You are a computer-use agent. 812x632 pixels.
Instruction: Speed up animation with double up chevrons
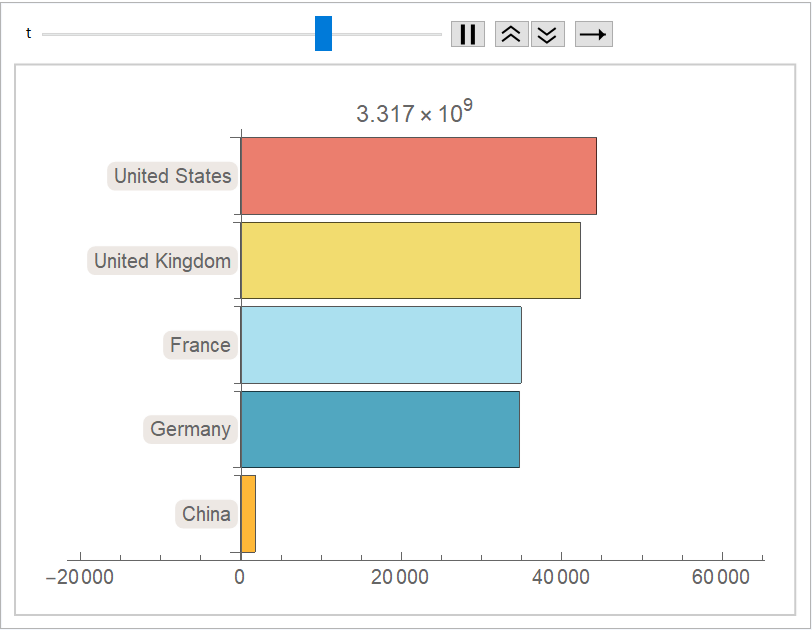[511, 34]
